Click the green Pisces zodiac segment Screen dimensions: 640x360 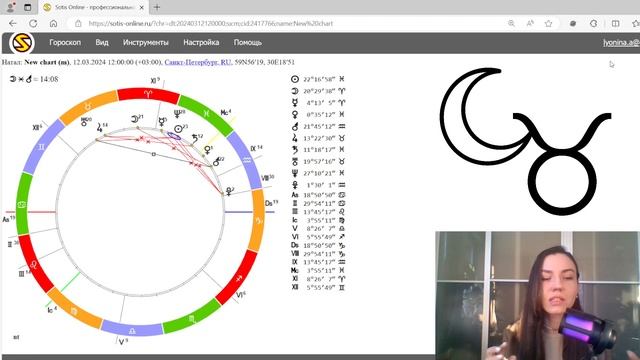click(x=207, y=114)
